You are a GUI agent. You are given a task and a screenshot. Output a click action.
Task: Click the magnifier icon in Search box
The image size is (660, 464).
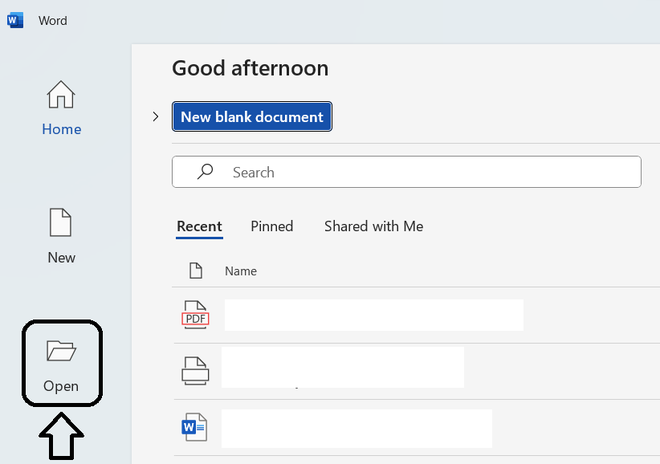[x=205, y=172]
